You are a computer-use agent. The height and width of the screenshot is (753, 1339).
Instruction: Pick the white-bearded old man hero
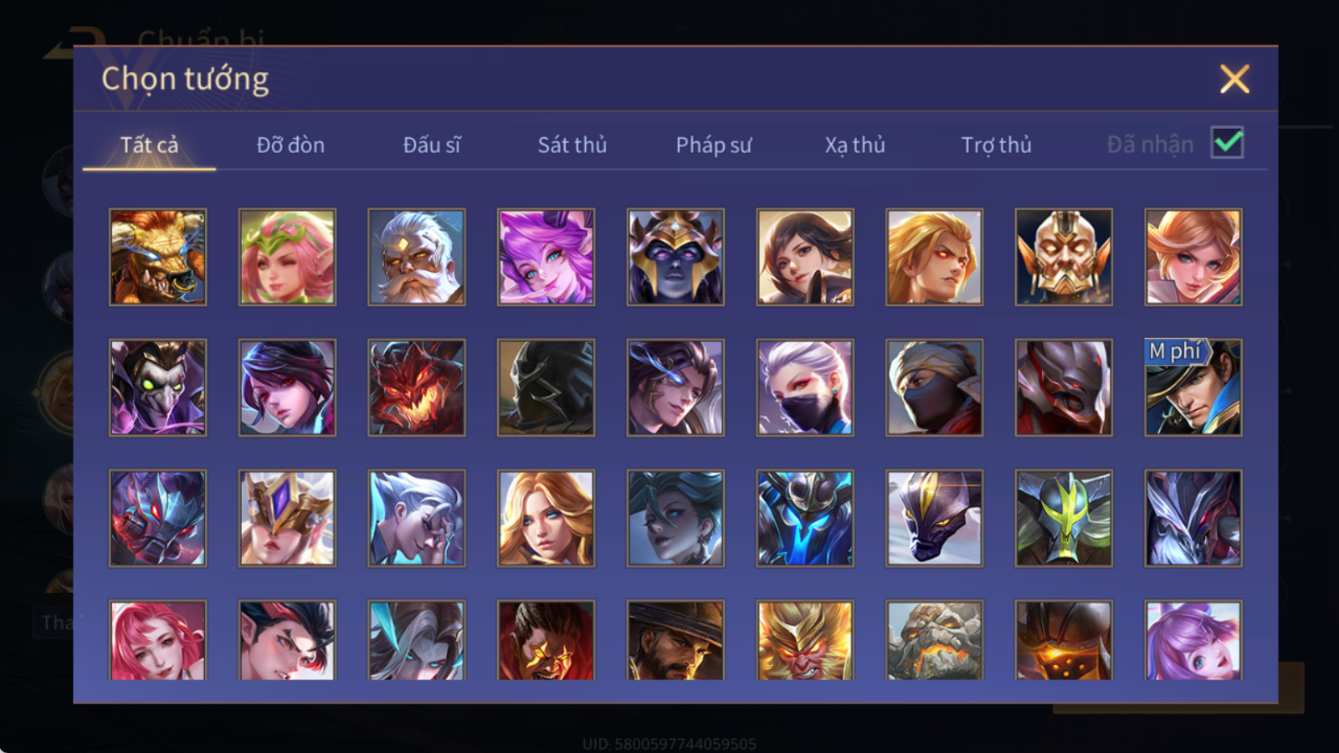(417, 257)
